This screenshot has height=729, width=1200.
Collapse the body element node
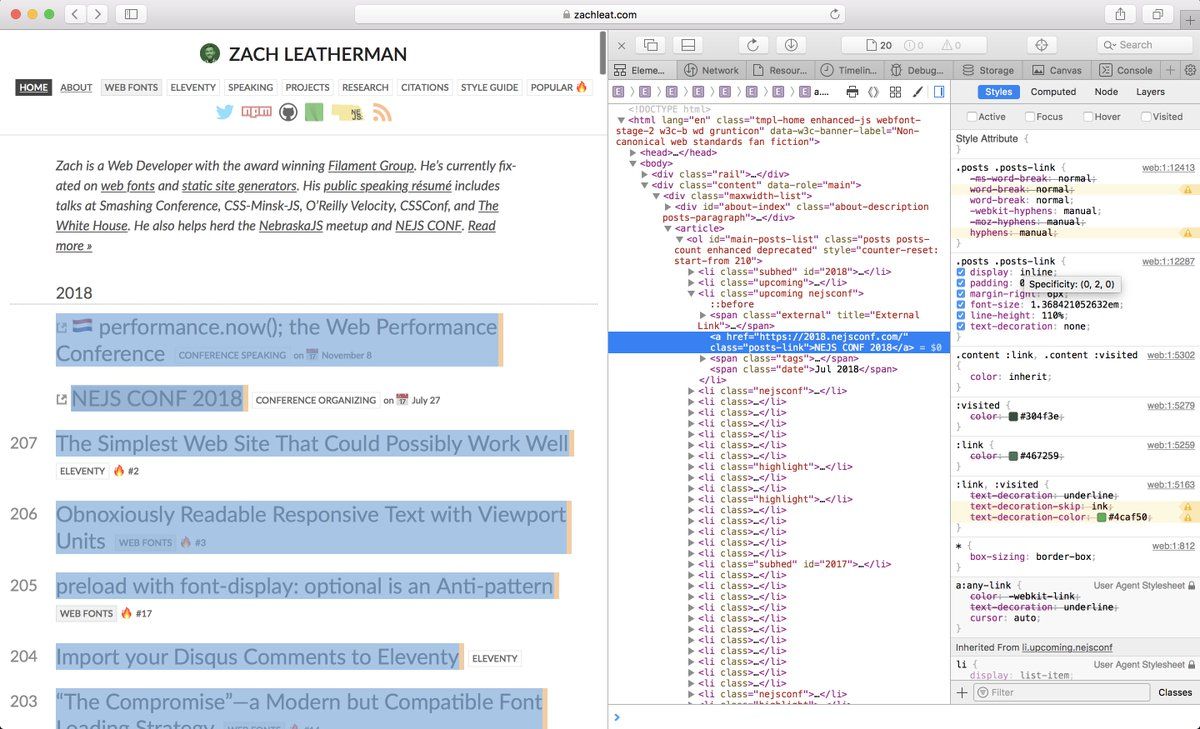633,163
